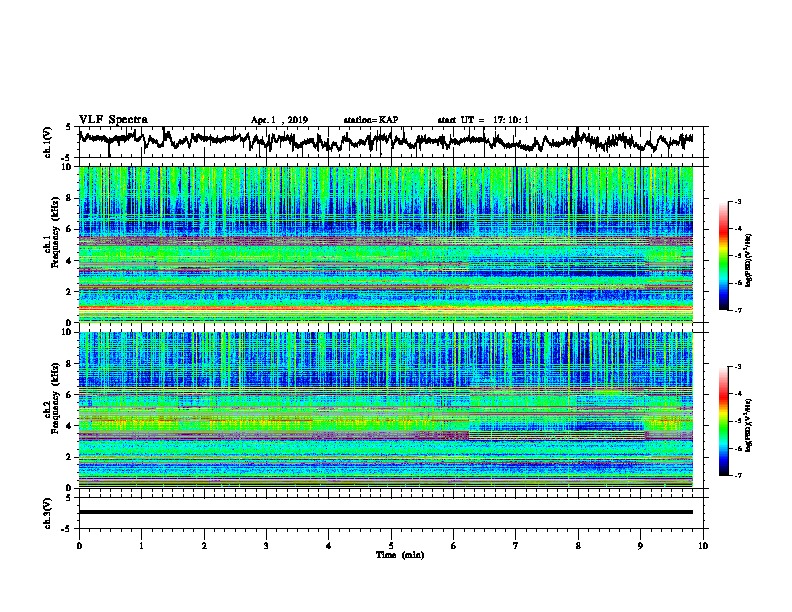Click the log(PSD) label of ch.1 colorbar
The height and width of the screenshot is (612, 792).
(x=749, y=261)
